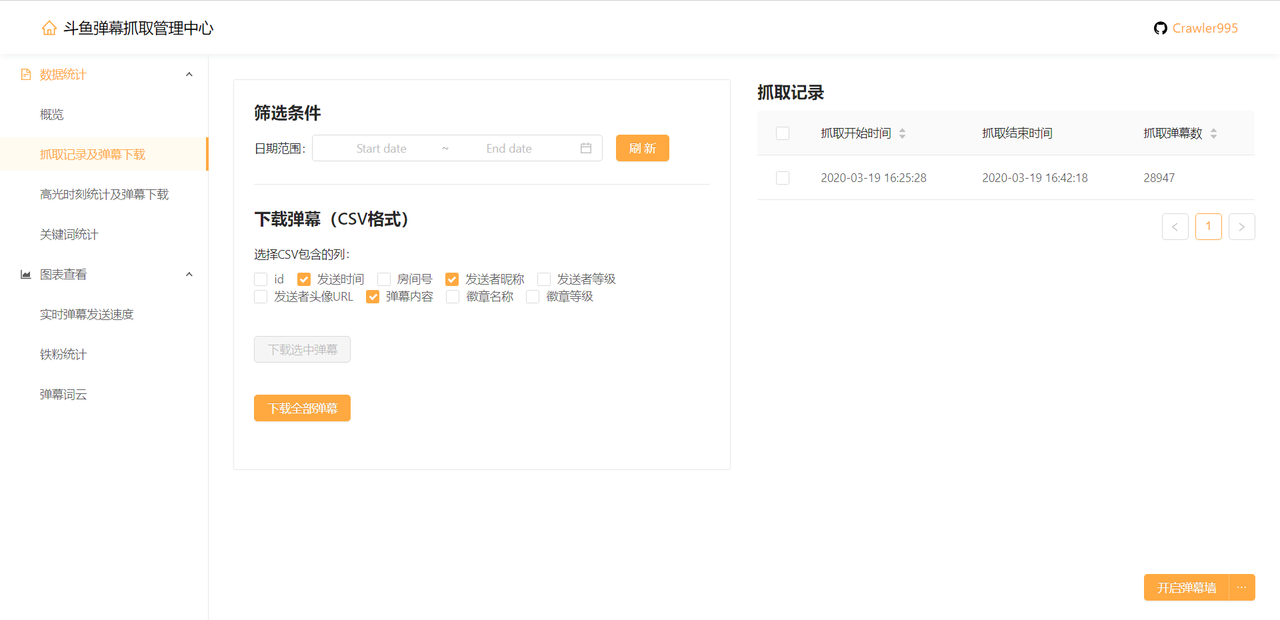1280x620 pixels.
Task: Uncheck the 发送者昵称 column checkbox
Action: pos(452,279)
